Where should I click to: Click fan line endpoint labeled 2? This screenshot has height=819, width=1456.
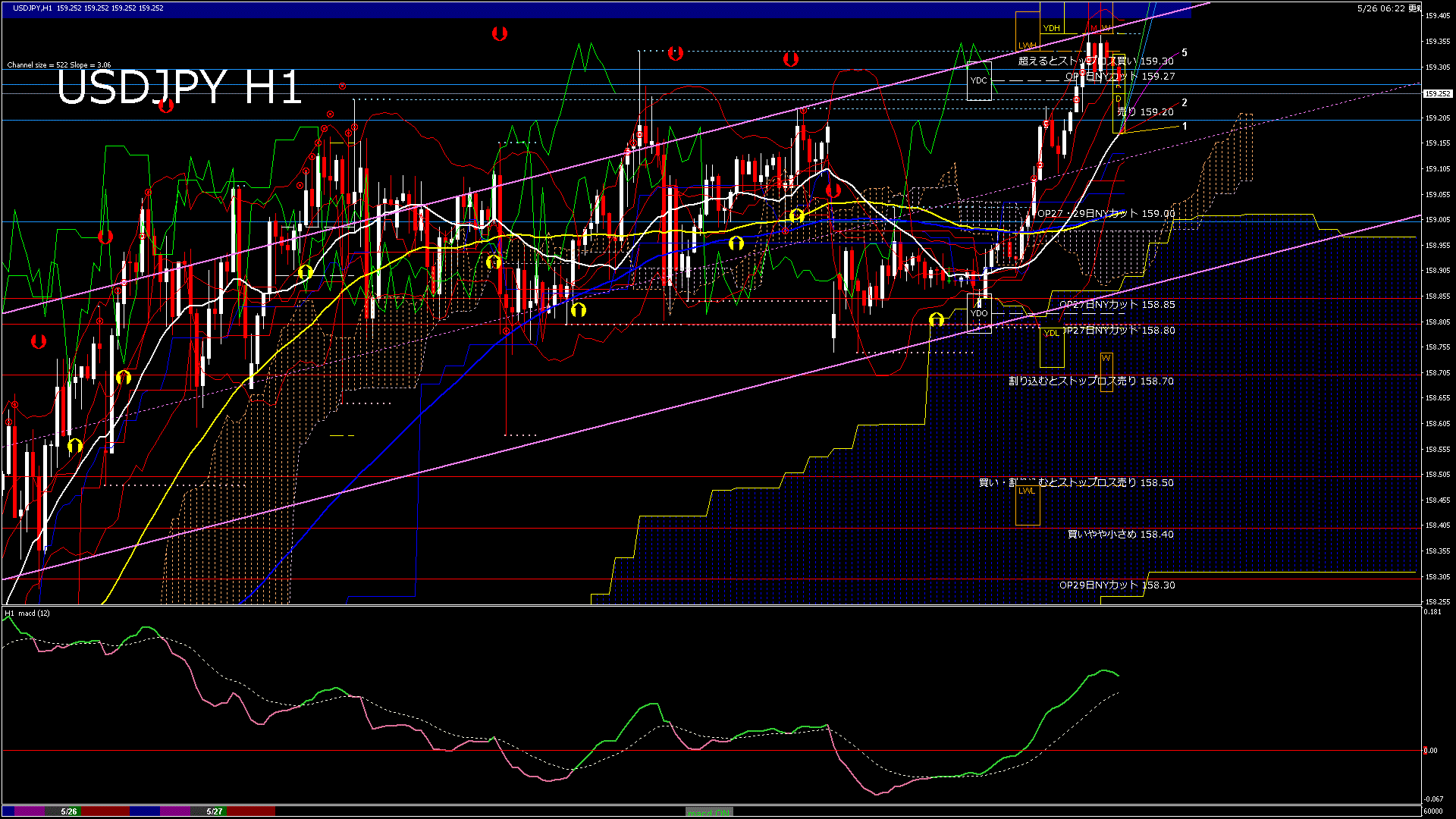(x=1185, y=102)
